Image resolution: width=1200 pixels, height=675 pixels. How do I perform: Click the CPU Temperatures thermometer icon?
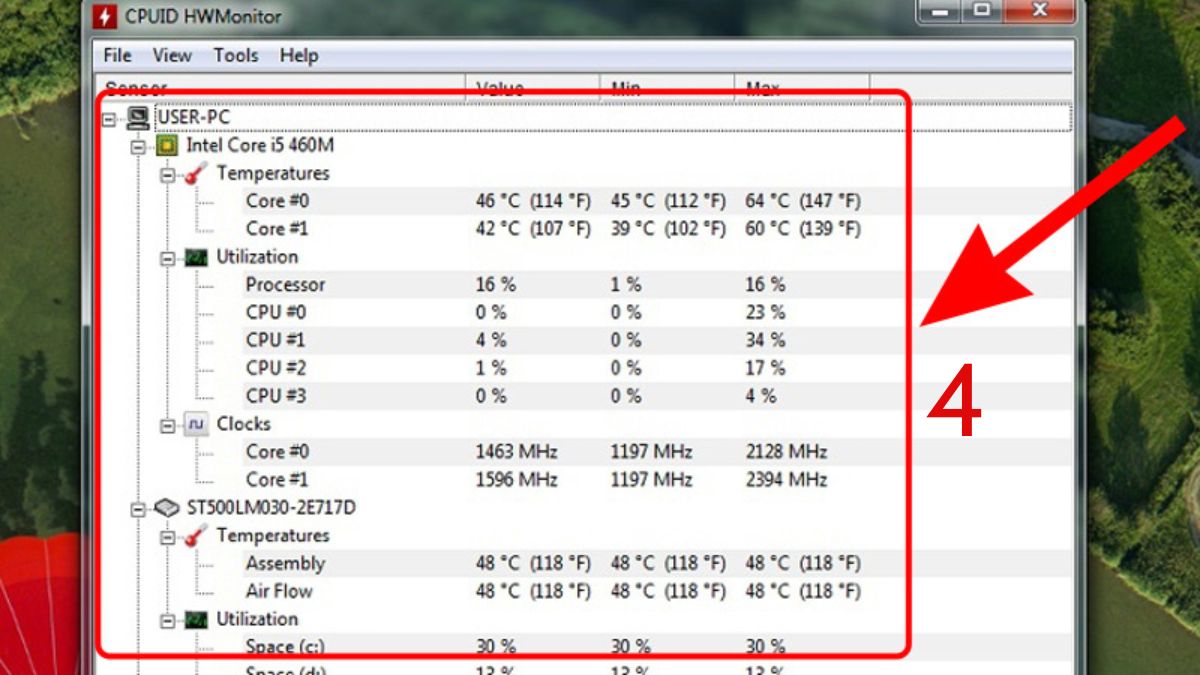[195, 174]
